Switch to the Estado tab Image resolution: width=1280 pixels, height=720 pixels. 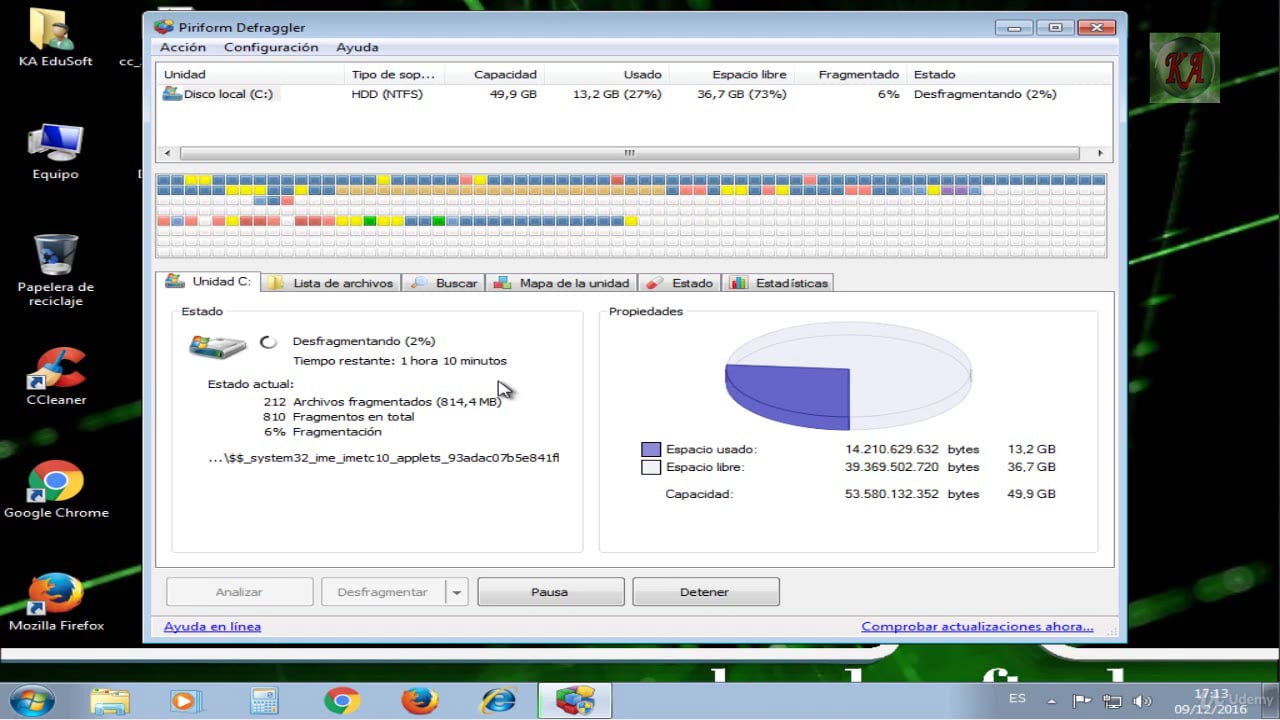[680, 283]
